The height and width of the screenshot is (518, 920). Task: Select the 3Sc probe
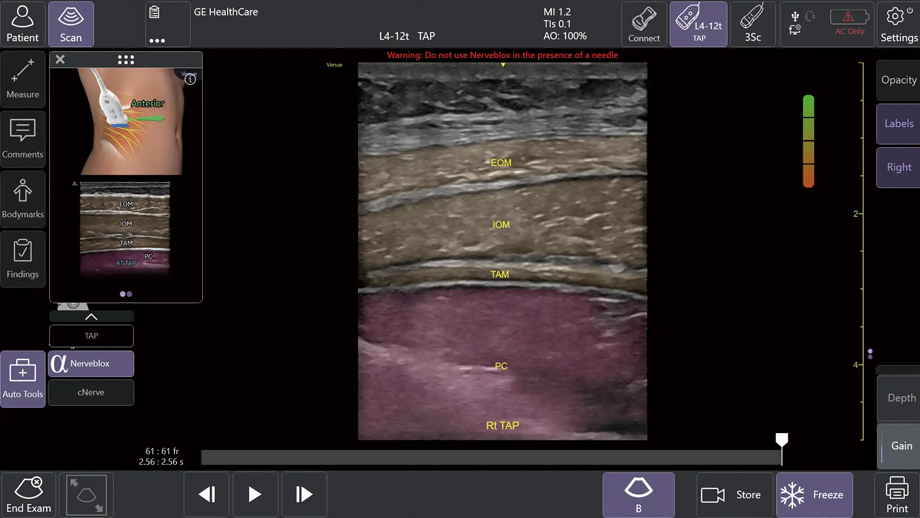point(752,24)
